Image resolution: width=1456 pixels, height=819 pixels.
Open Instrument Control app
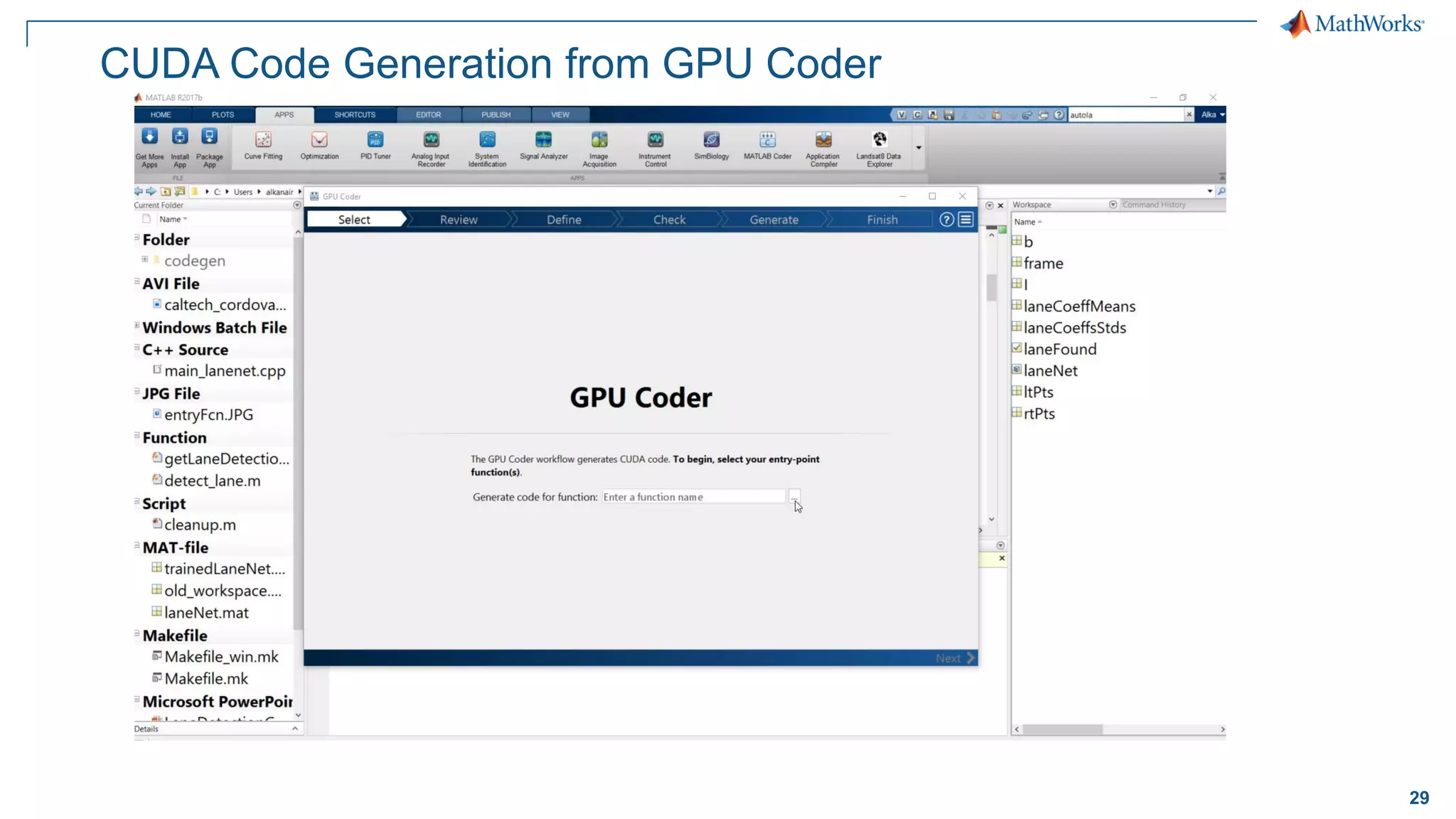pyautogui.click(x=655, y=149)
